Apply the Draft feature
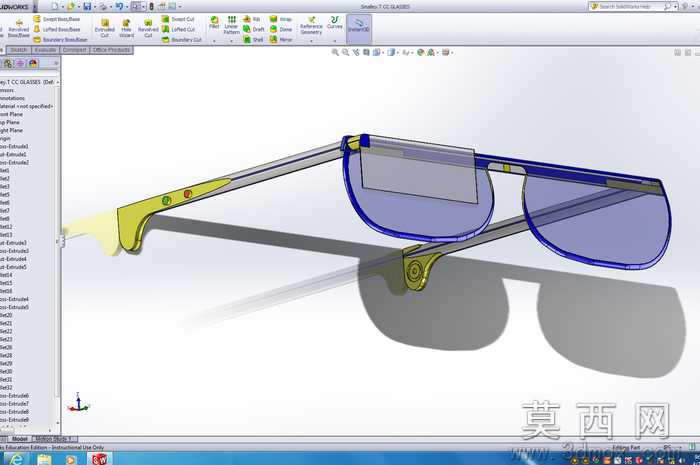Image resolution: width=700 pixels, height=465 pixels. (254, 29)
